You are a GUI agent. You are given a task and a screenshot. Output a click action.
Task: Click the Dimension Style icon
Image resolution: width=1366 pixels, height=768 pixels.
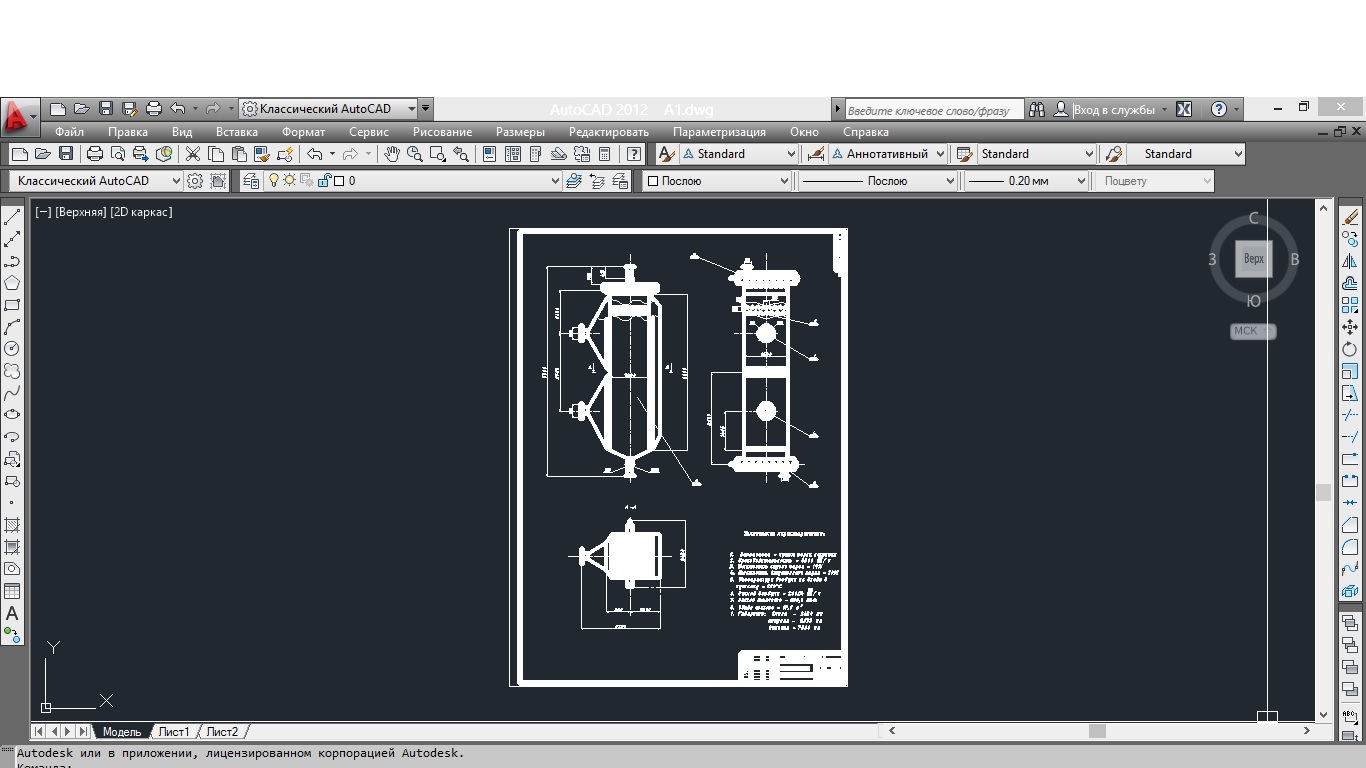click(x=816, y=154)
